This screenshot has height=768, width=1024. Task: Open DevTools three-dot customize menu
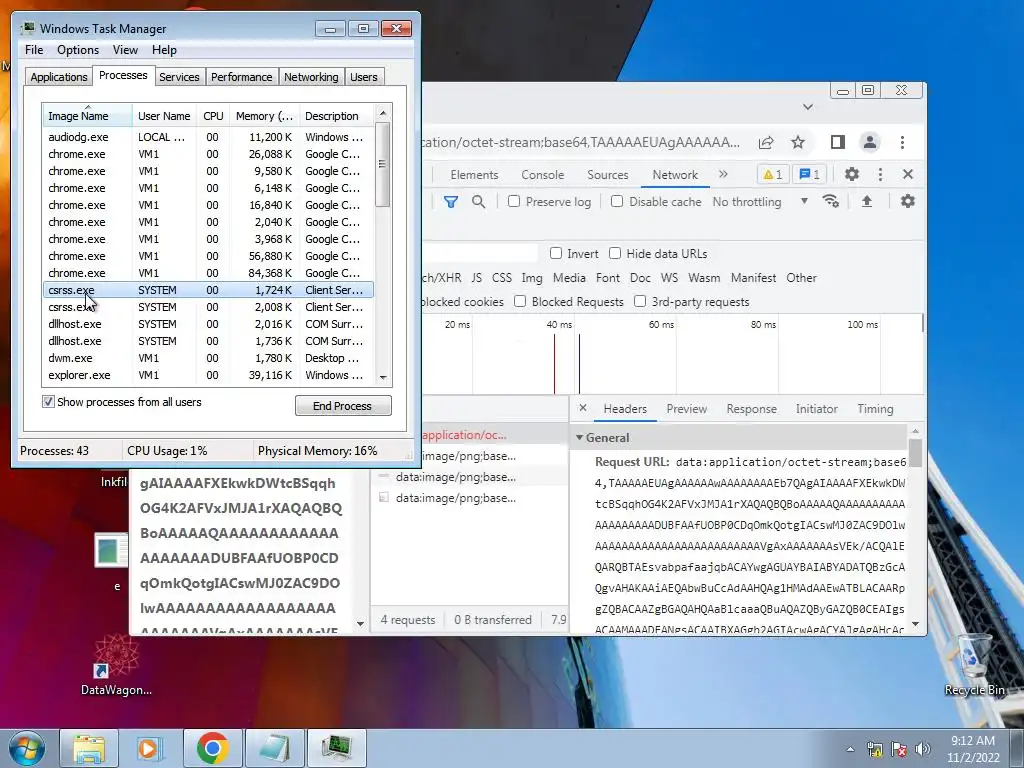tap(880, 174)
